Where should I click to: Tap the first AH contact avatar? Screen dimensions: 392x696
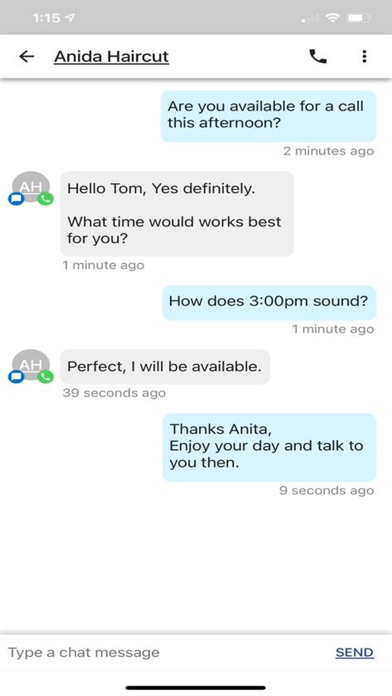pos(31,187)
